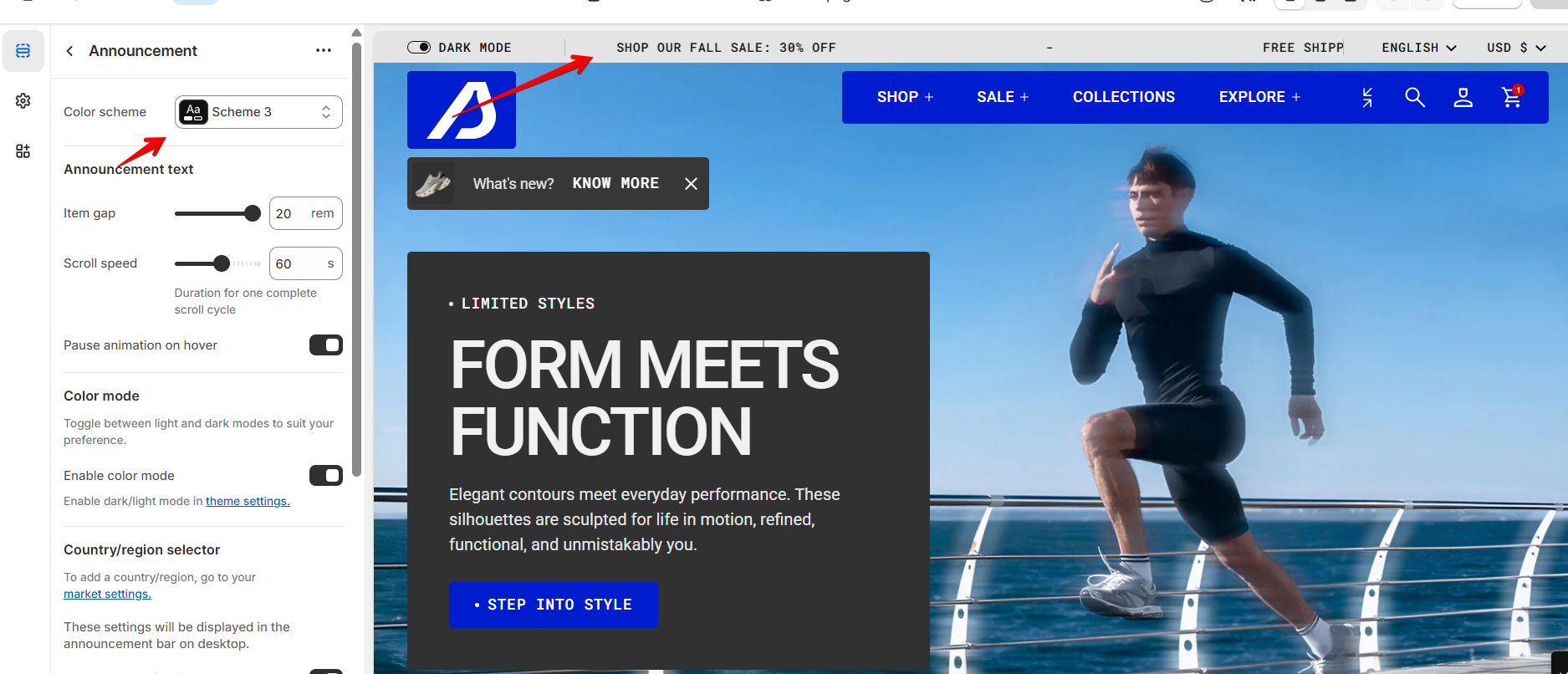The width and height of the screenshot is (1568, 674).
Task: Open the three-dot more actions menu
Action: point(324,51)
